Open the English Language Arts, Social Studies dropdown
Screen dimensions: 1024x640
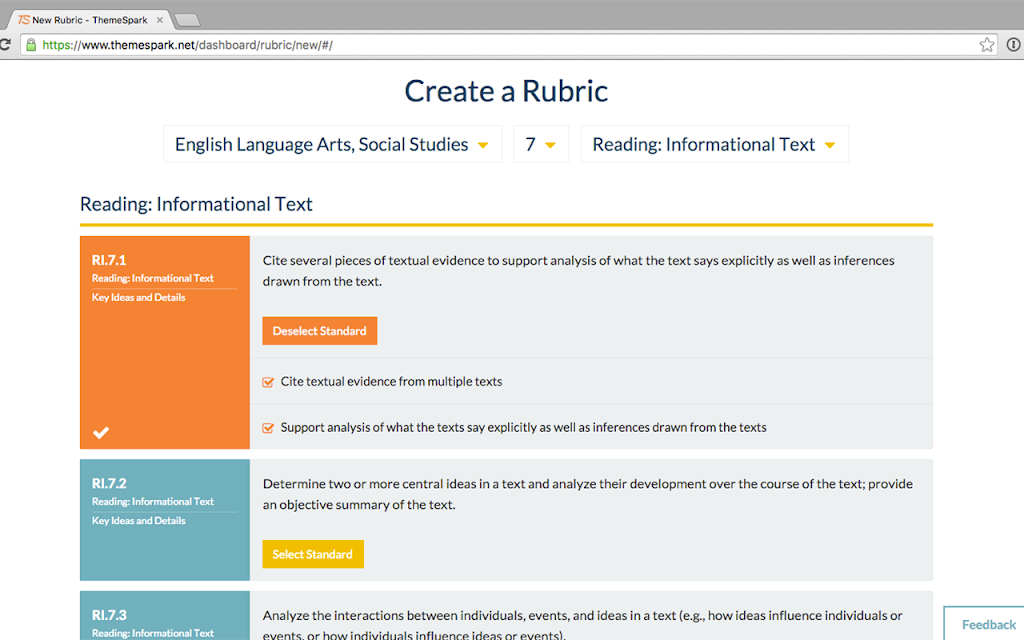[x=332, y=144]
